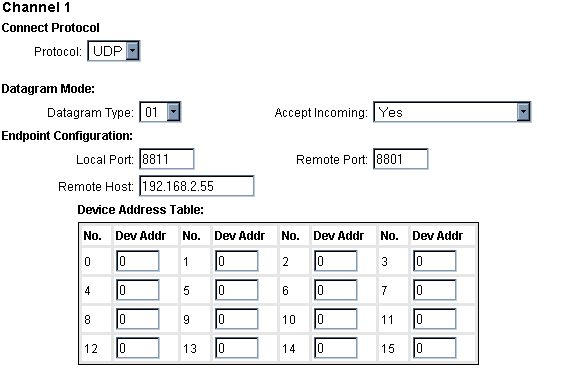Focus Dev Addr field for No. 15

(x=435, y=348)
